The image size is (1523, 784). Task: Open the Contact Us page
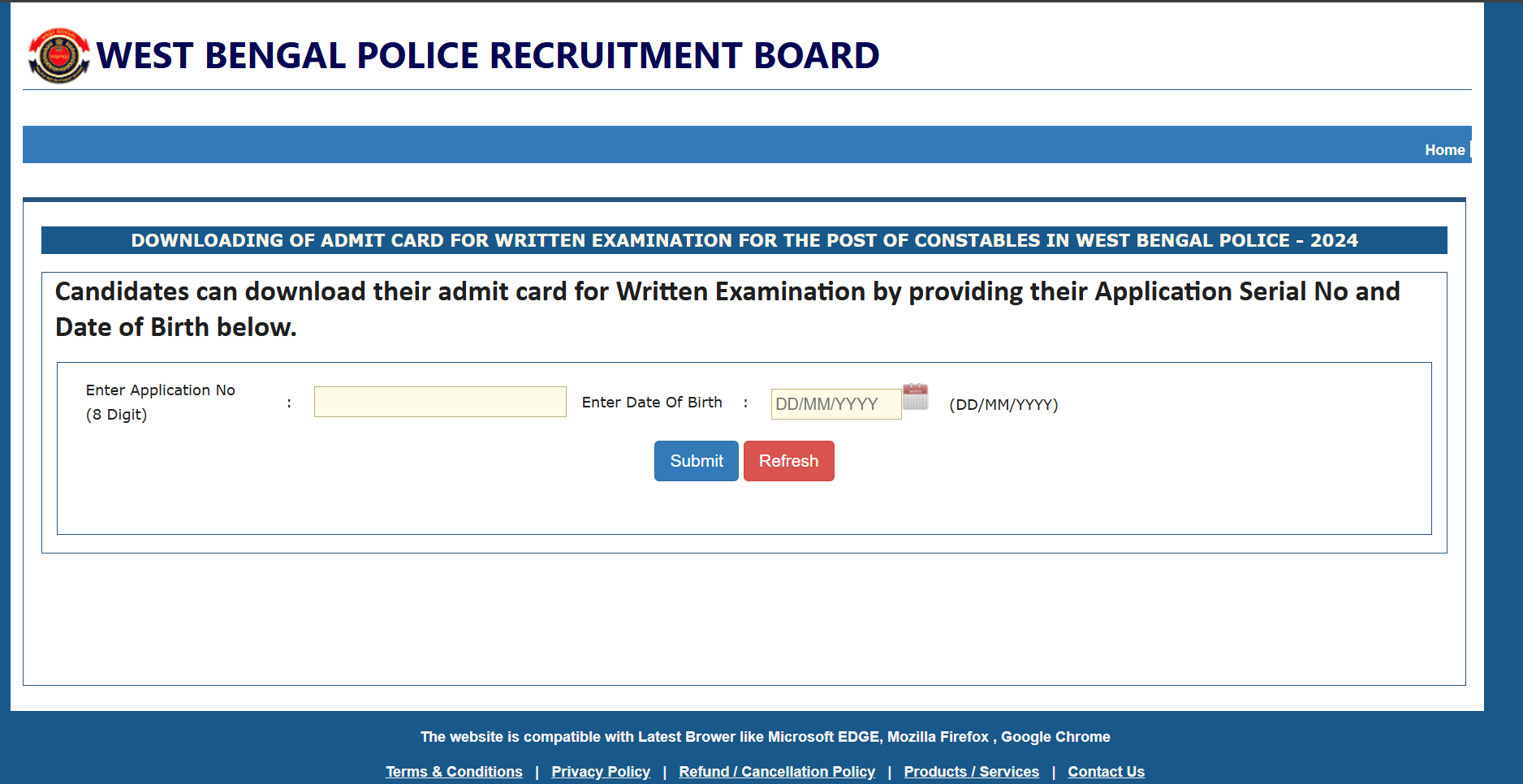point(1106,771)
